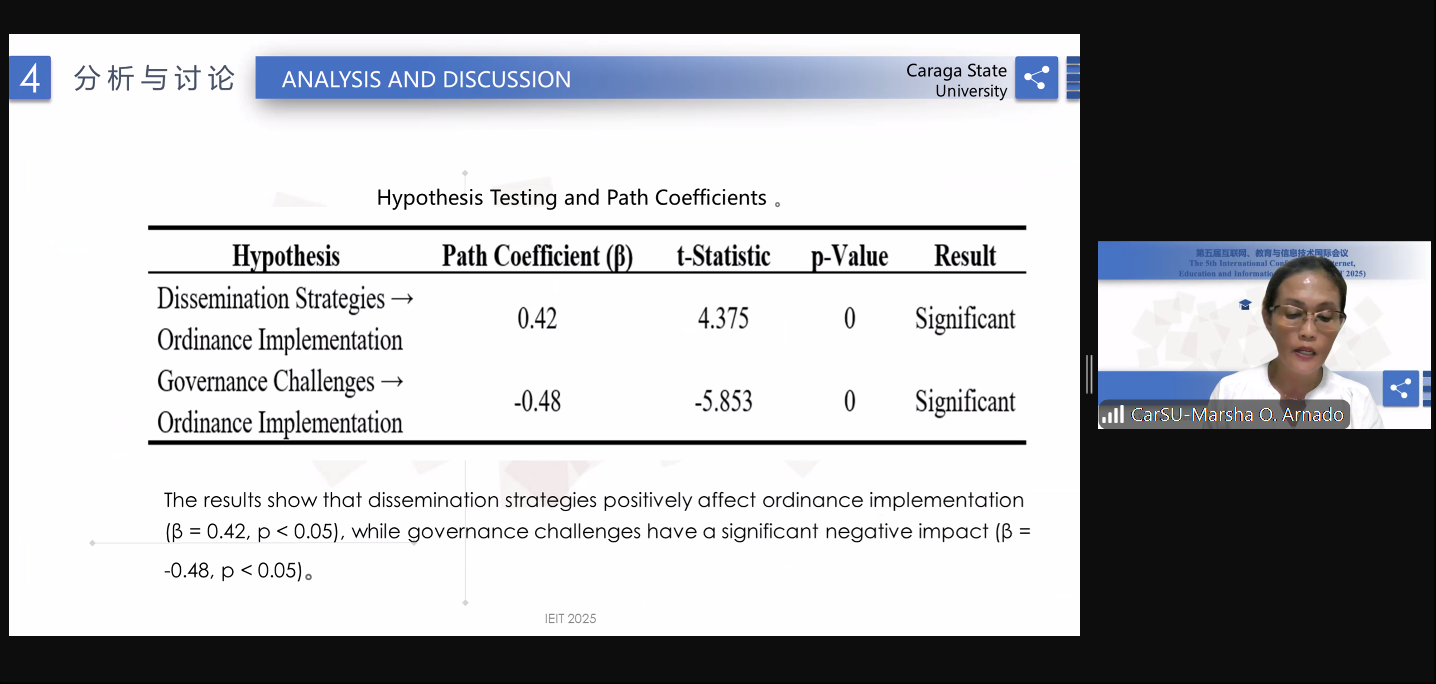This screenshot has width=1436, height=684.
Task: Click the Caraga State University text
Action: click(x=956, y=80)
